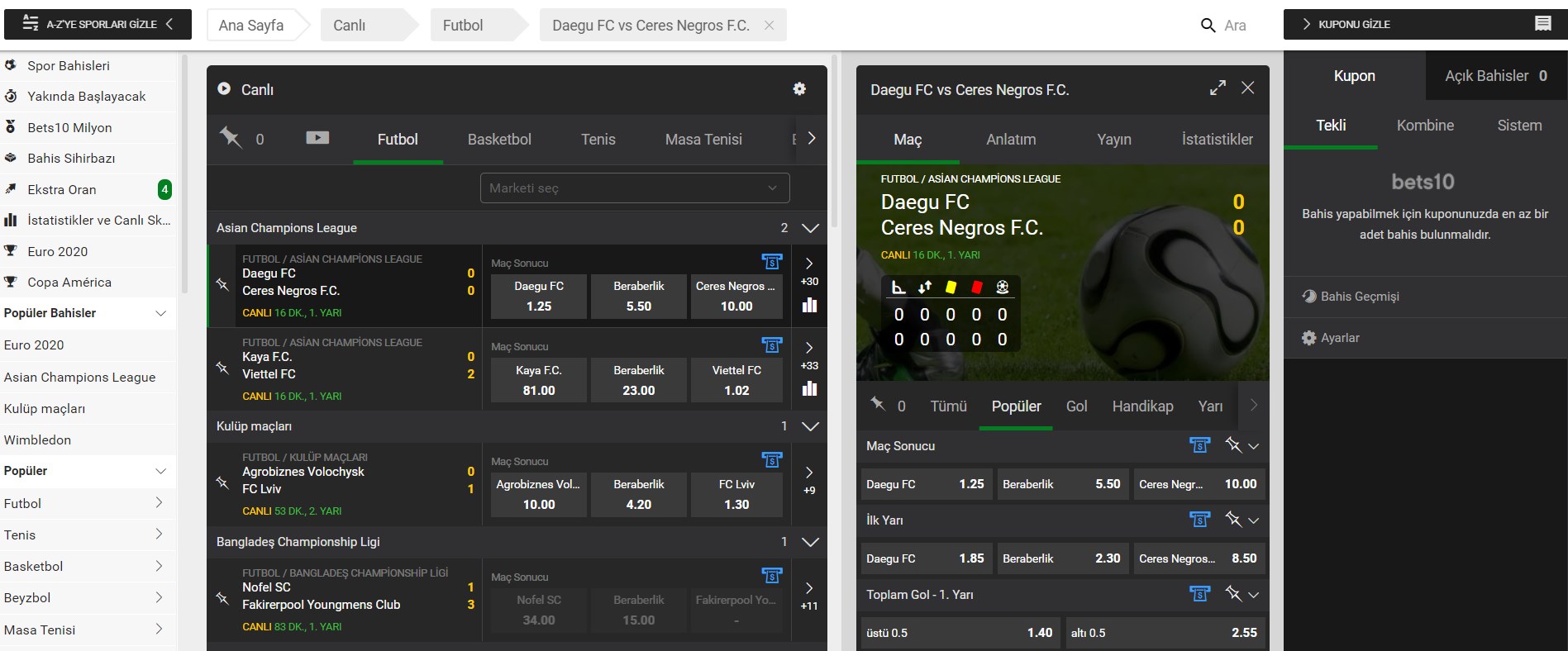Viewport: 1568px width, 651px height.
Task: Open live panel settings gear
Action: click(x=799, y=88)
